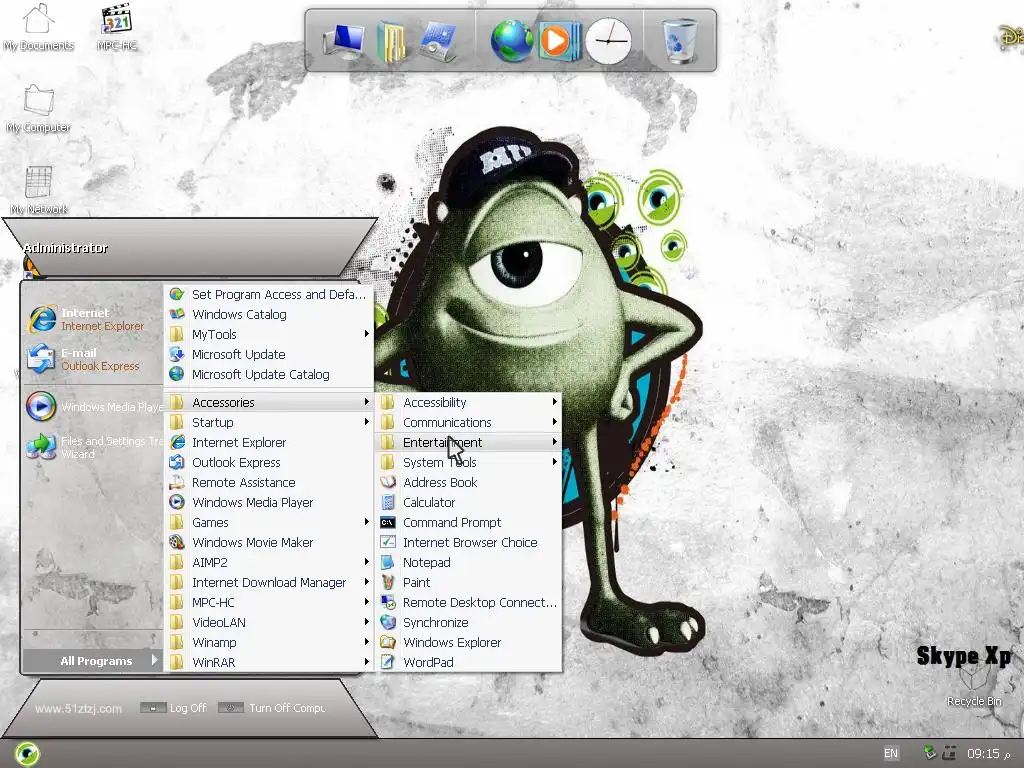Expand the Accessibility submenu
The height and width of the screenshot is (768, 1024).
tap(469, 402)
